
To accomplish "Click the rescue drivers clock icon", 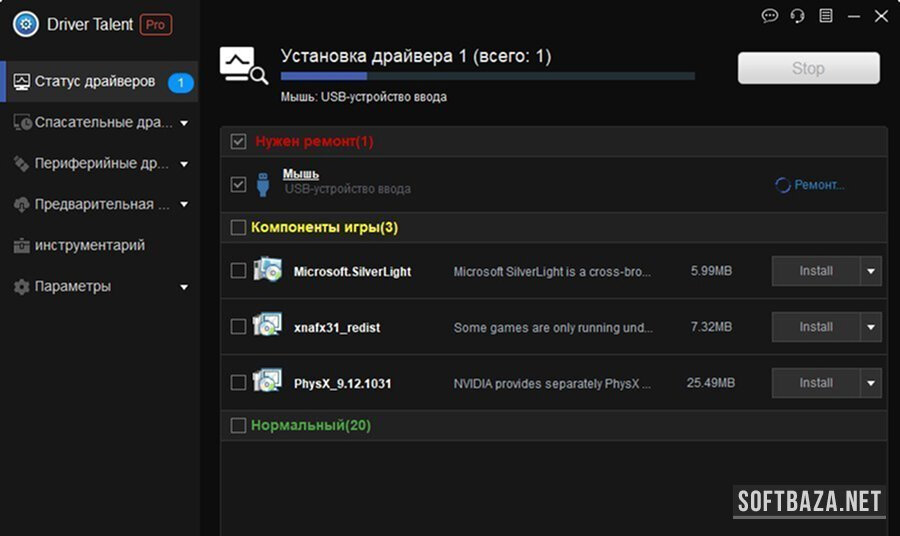I will point(22,122).
